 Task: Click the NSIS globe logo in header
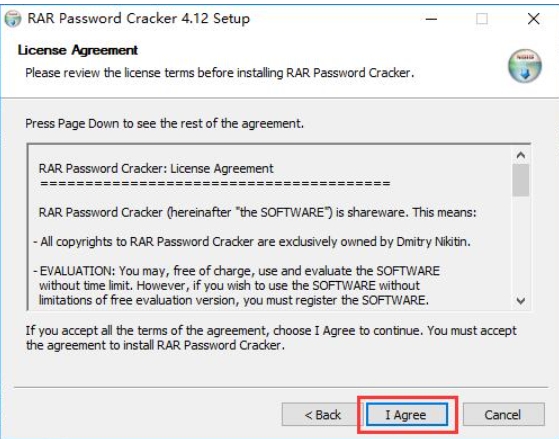pos(525,66)
